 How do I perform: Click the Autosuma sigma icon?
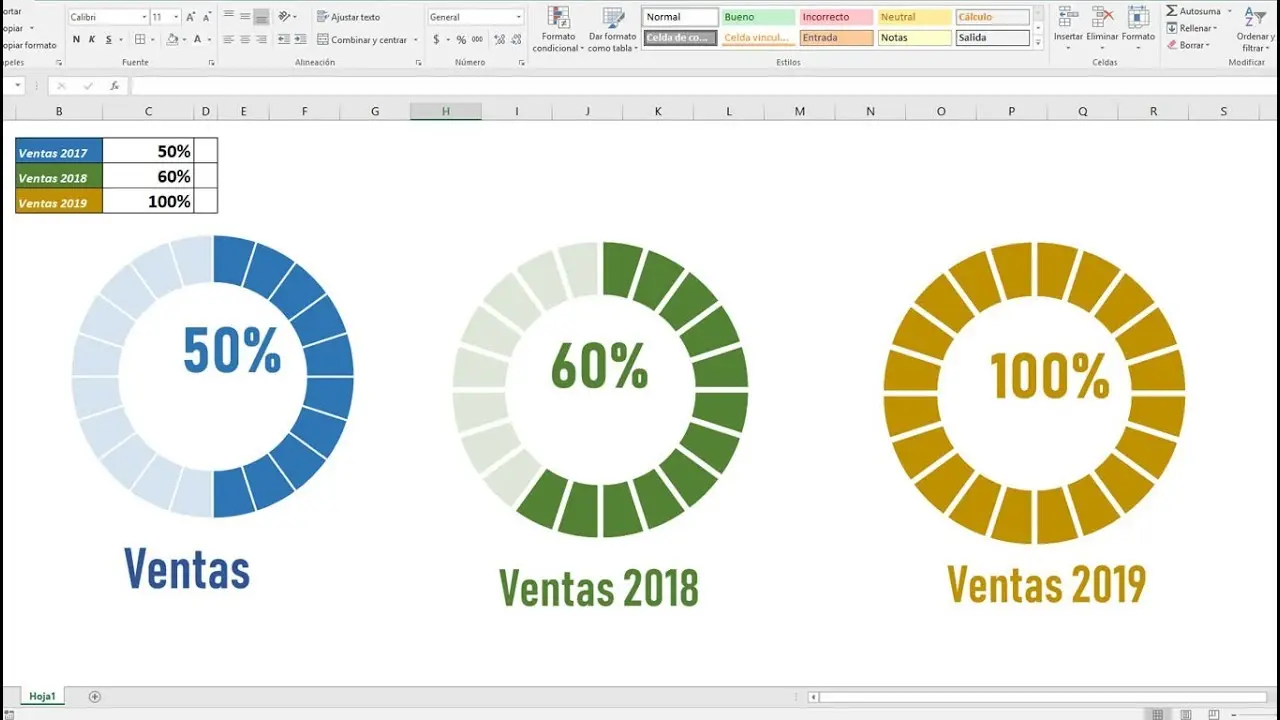click(x=1172, y=11)
